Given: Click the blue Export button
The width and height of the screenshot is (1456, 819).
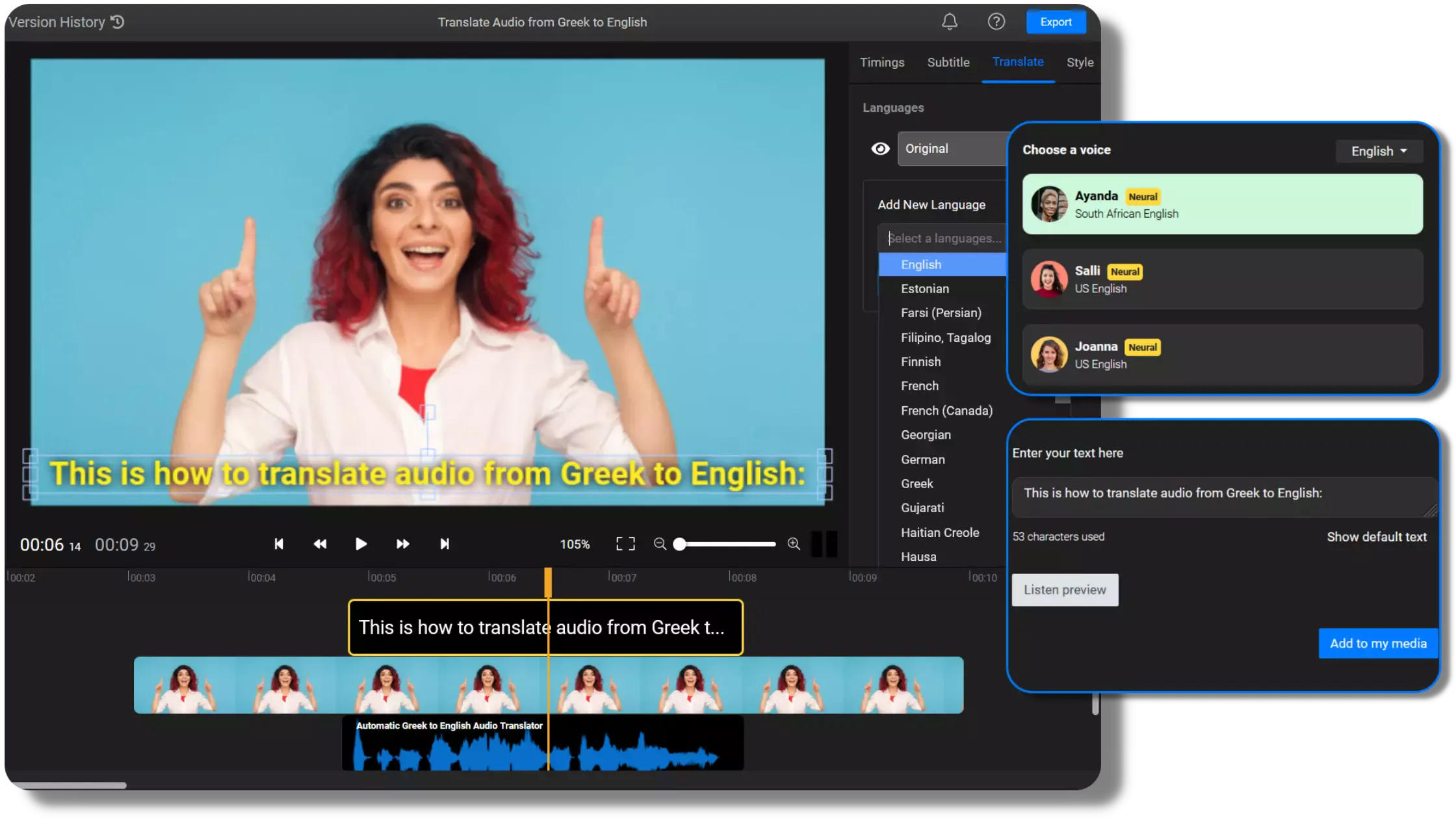Looking at the screenshot, I should tap(1056, 22).
